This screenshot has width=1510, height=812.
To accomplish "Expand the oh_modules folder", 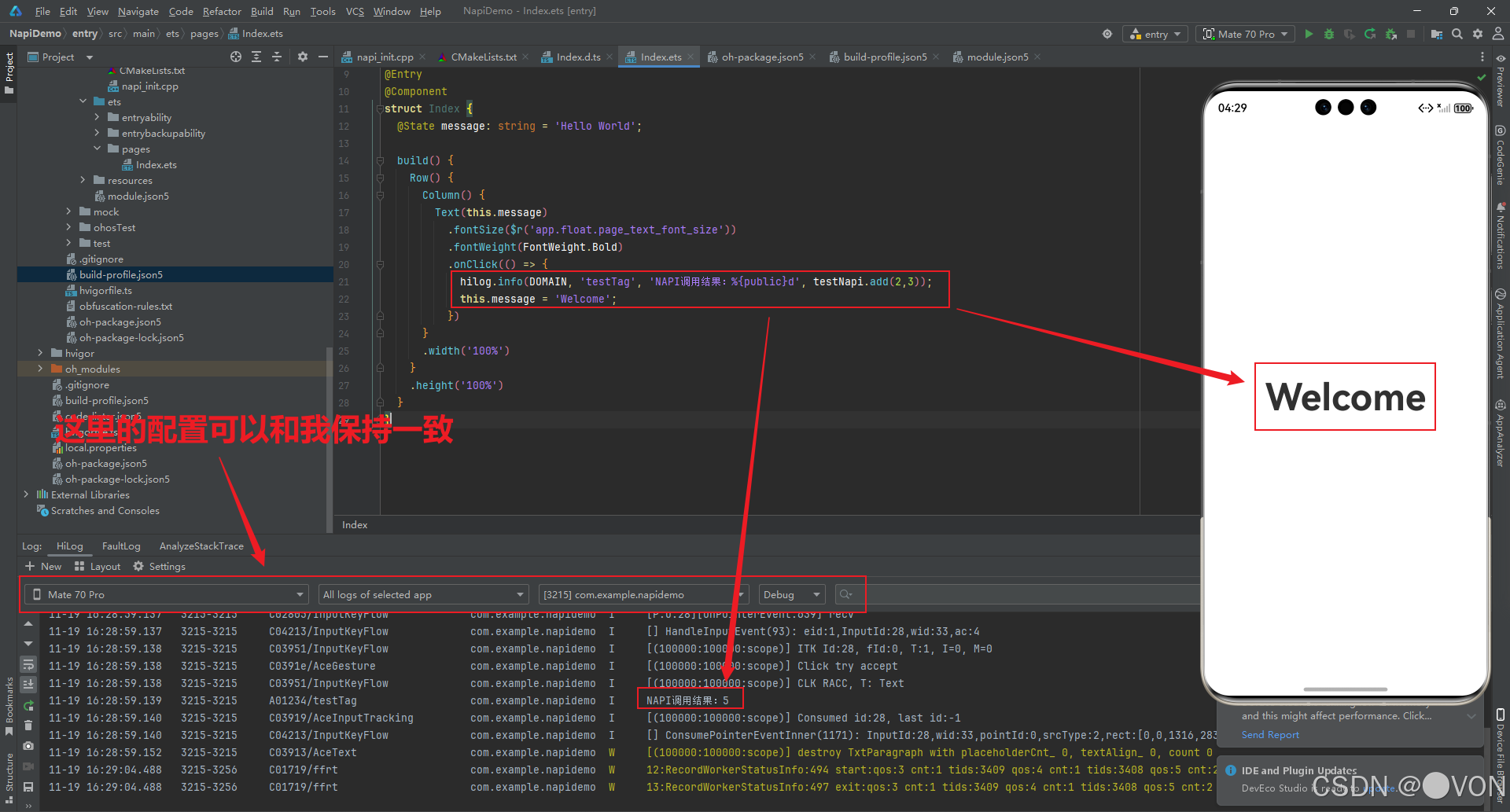I will 40,369.
